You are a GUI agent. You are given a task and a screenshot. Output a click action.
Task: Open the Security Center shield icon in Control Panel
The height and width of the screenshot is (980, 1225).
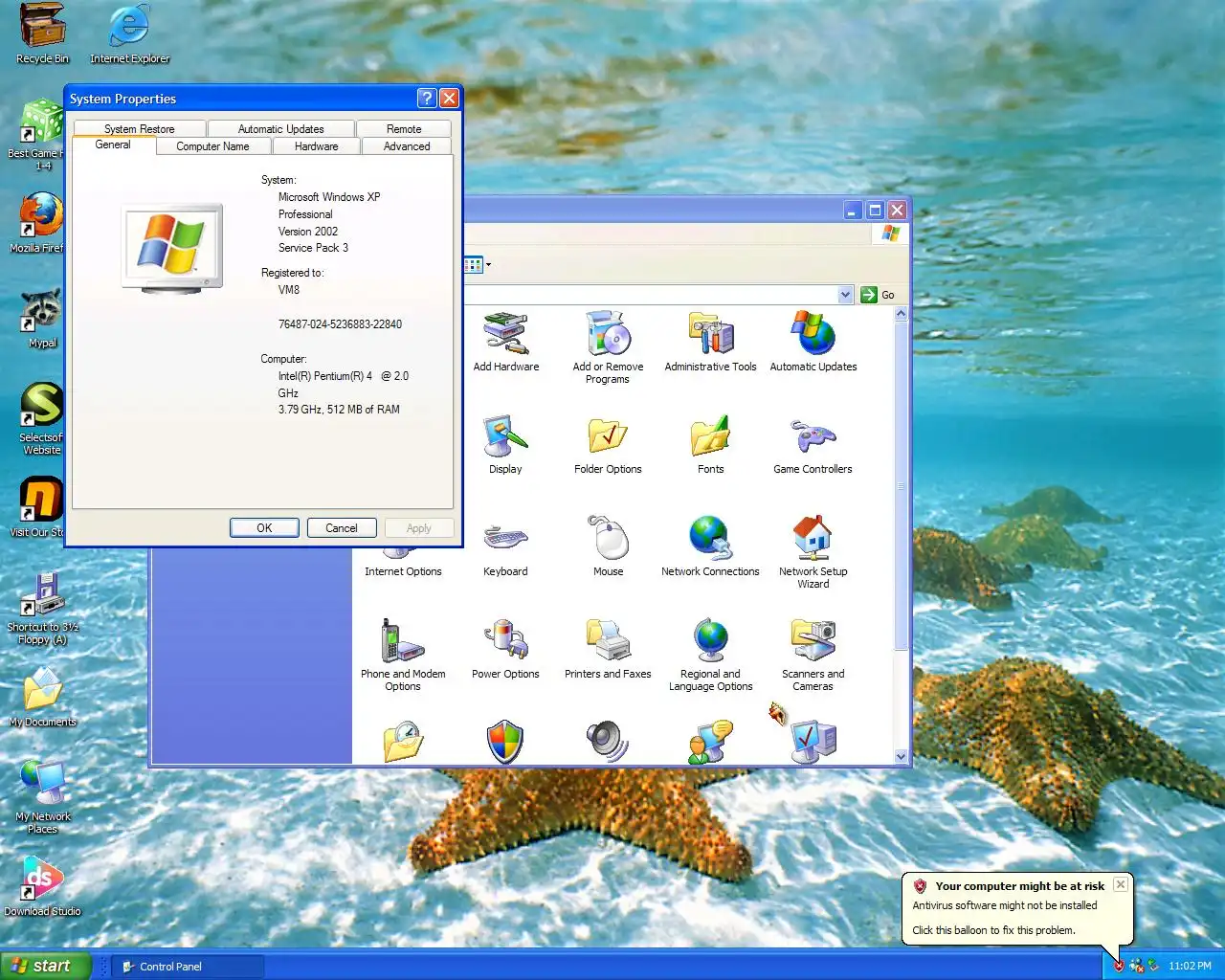pos(505,742)
